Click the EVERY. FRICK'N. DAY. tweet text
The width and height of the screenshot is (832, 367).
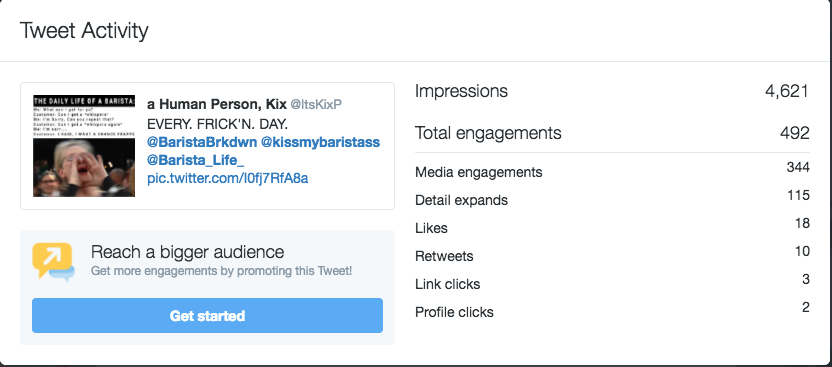(218, 124)
